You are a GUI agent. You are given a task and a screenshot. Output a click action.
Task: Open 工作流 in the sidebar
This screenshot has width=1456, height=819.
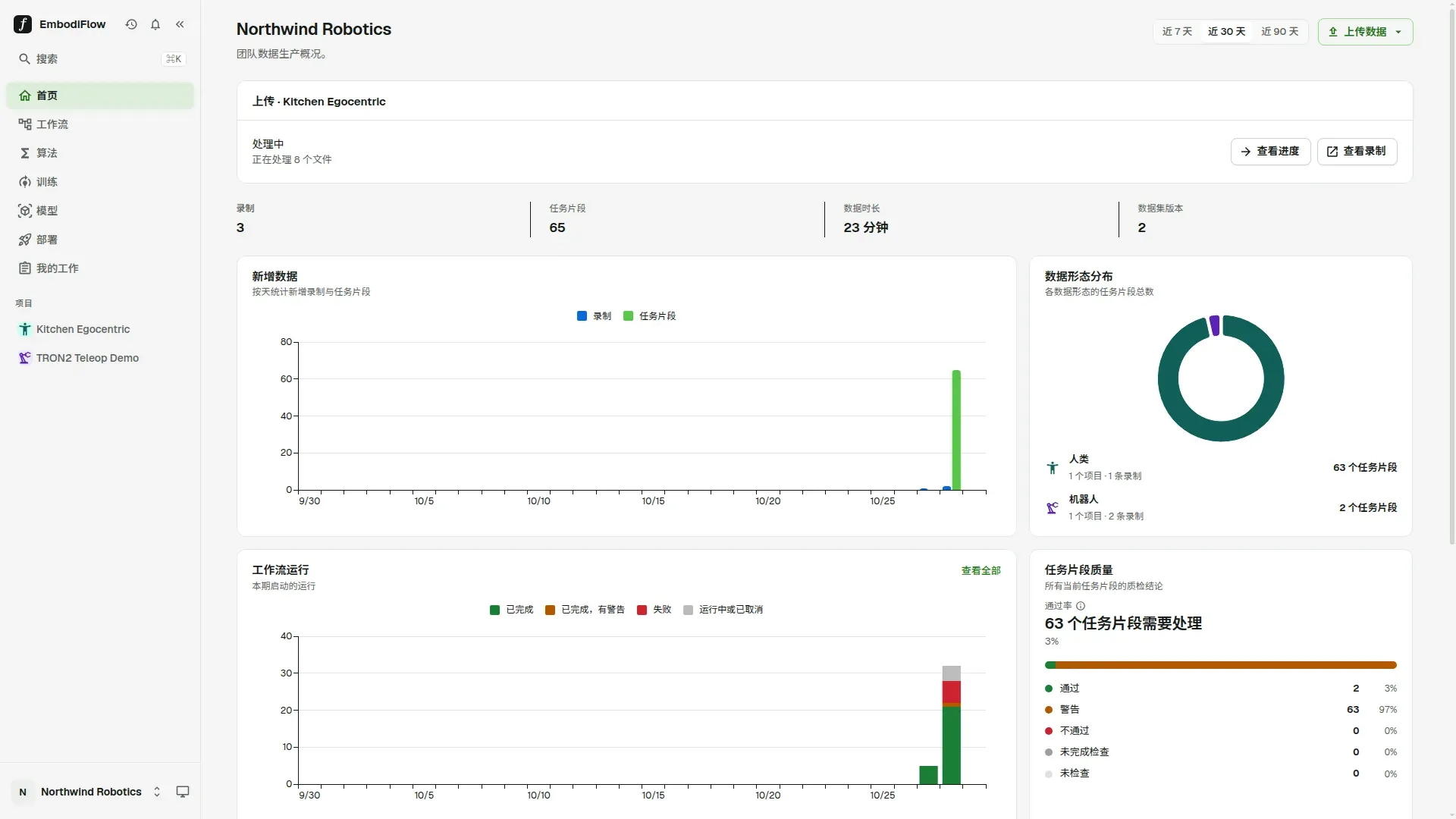tap(100, 124)
